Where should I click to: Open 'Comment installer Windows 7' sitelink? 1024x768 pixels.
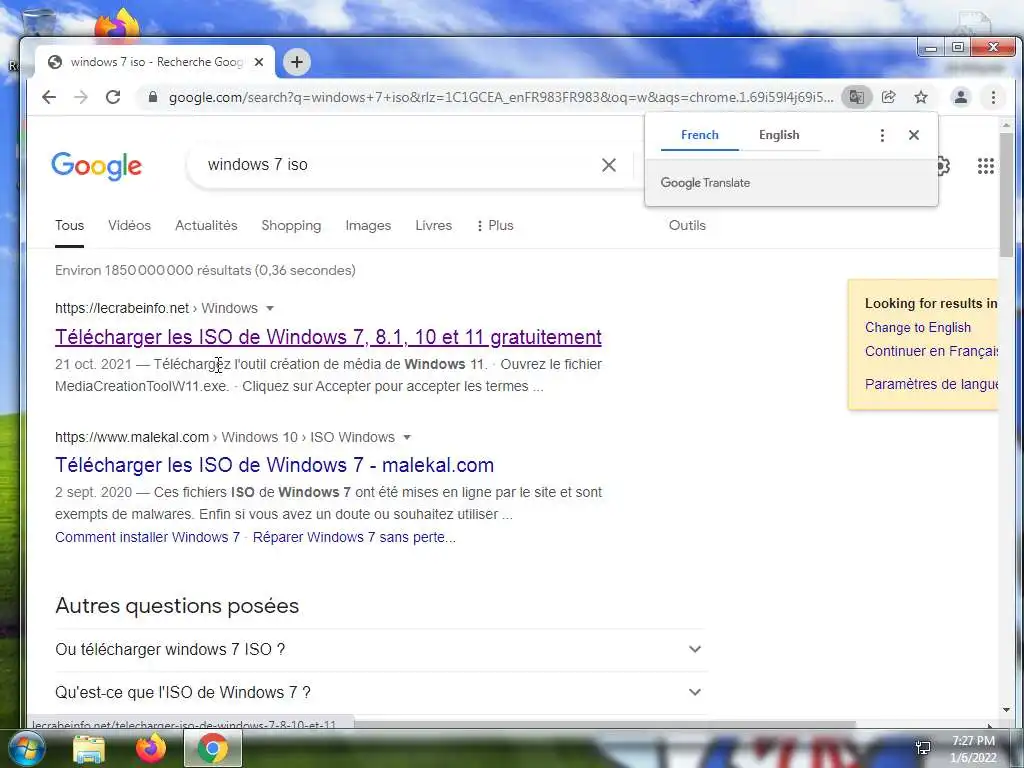(148, 537)
